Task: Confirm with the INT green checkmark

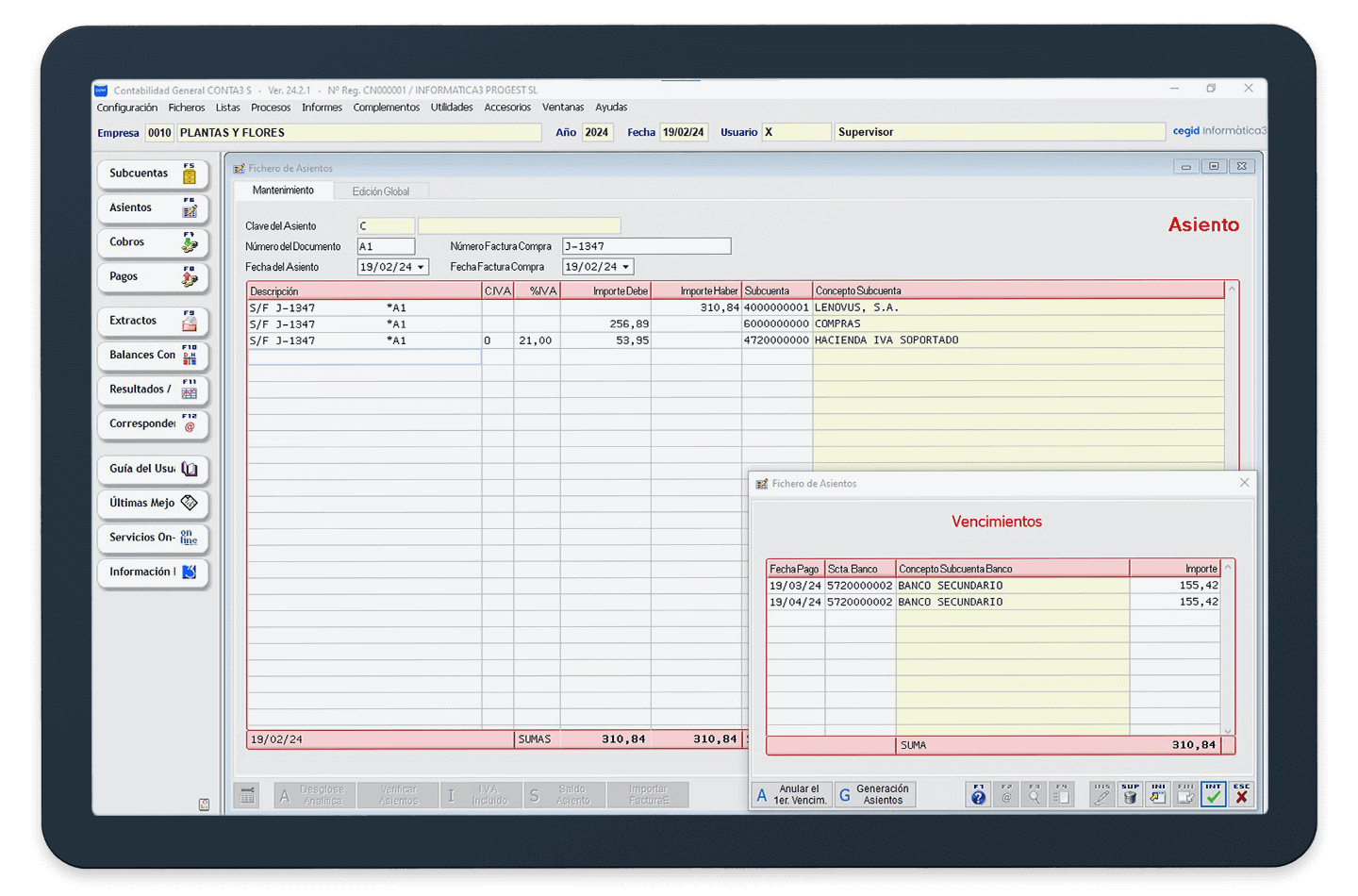Action: click(x=1213, y=795)
